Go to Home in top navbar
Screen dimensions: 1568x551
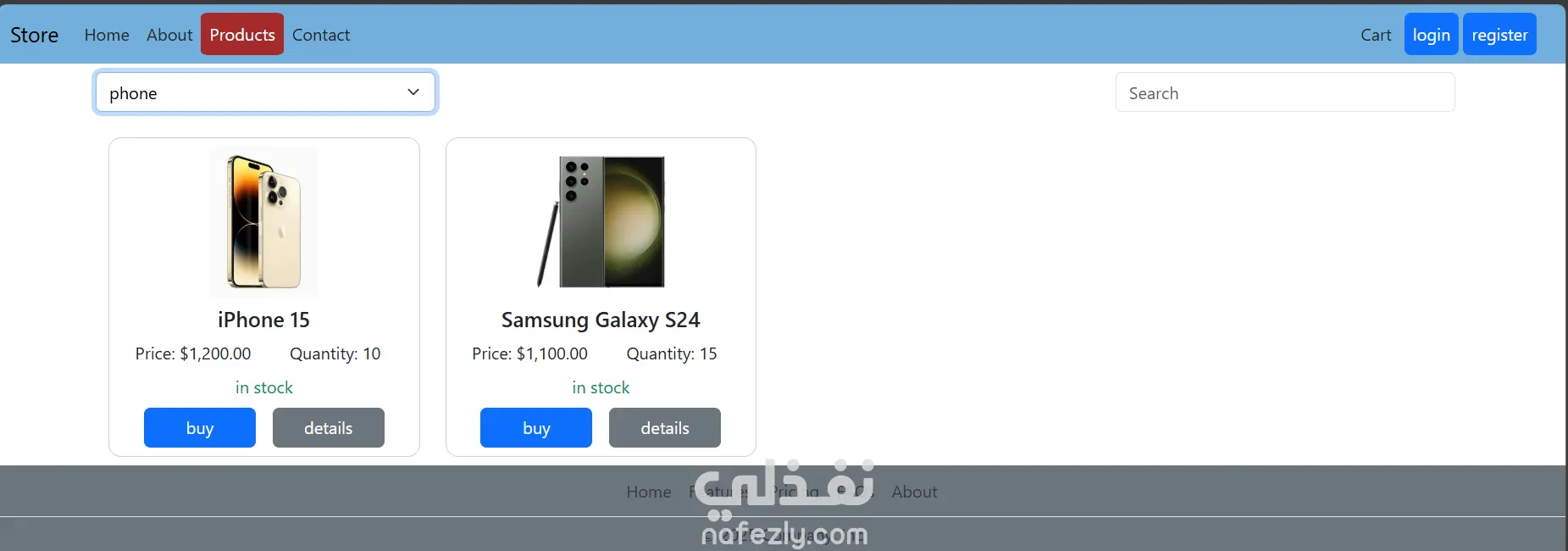(x=107, y=35)
